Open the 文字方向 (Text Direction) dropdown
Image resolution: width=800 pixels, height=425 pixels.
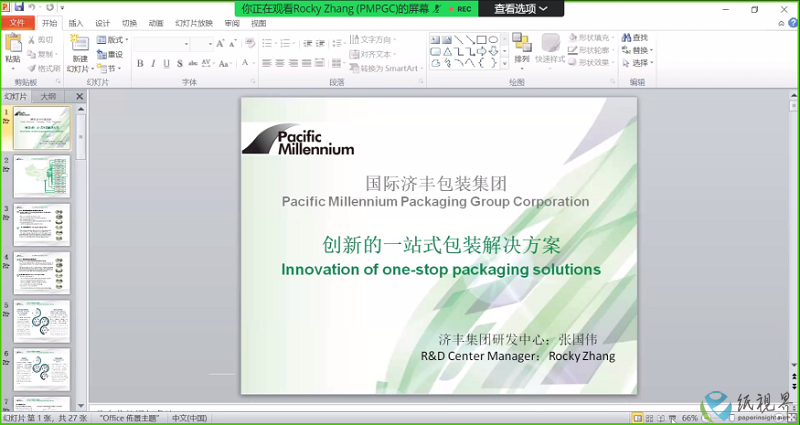[x=373, y=39]
